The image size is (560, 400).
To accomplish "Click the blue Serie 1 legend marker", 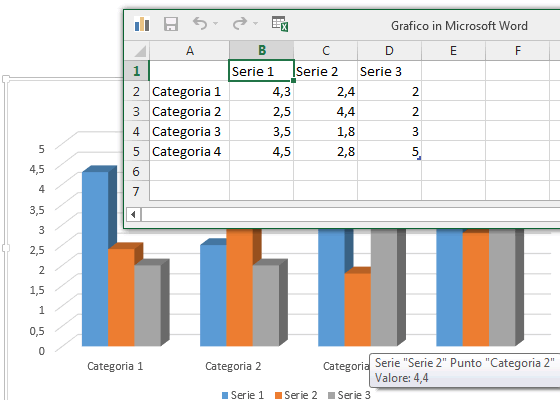I will coord(225,395).
